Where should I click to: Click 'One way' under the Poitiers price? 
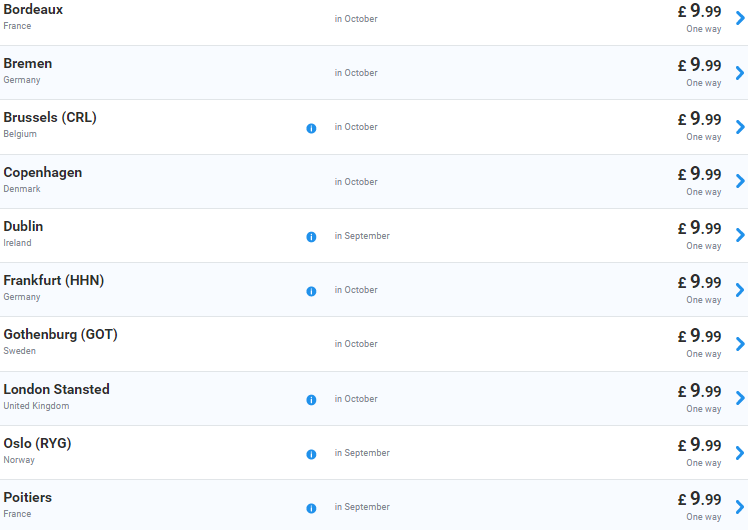(x=704, y=517)
